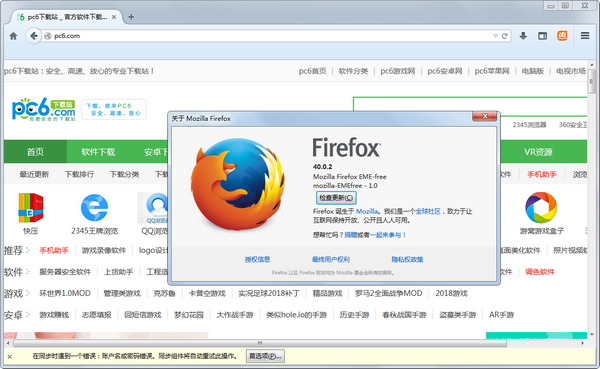Screen dimensions: 600x369
Task: Click the QQ浏览器 icon
Action: [153, 208]
